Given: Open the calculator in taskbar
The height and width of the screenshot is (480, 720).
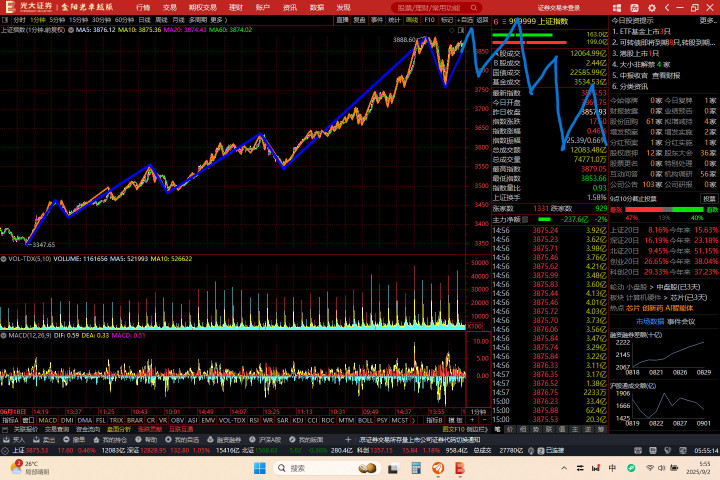Looking at the screenshot, I should [x=416, y=468].
